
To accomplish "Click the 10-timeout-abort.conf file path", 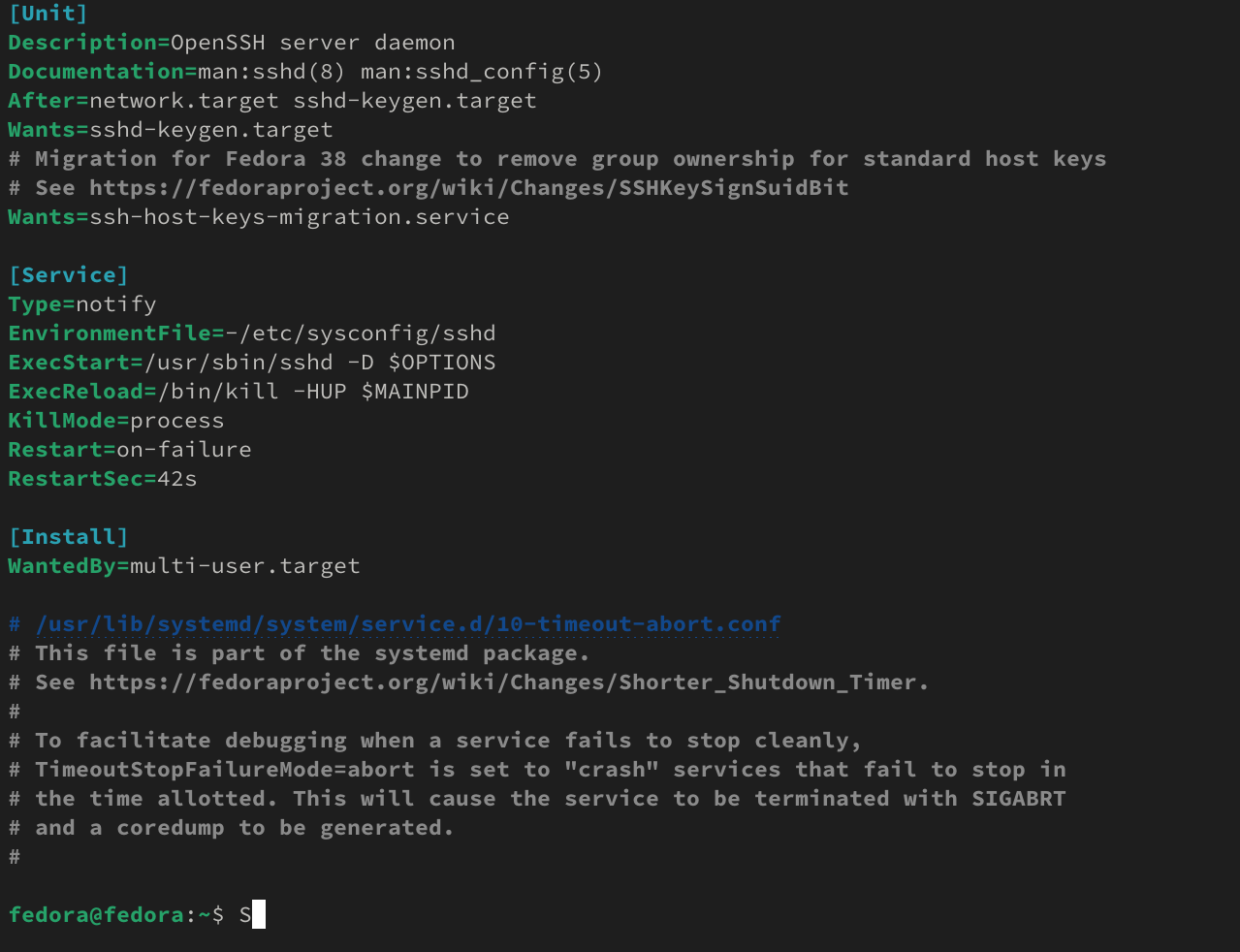I will [408, 624].
